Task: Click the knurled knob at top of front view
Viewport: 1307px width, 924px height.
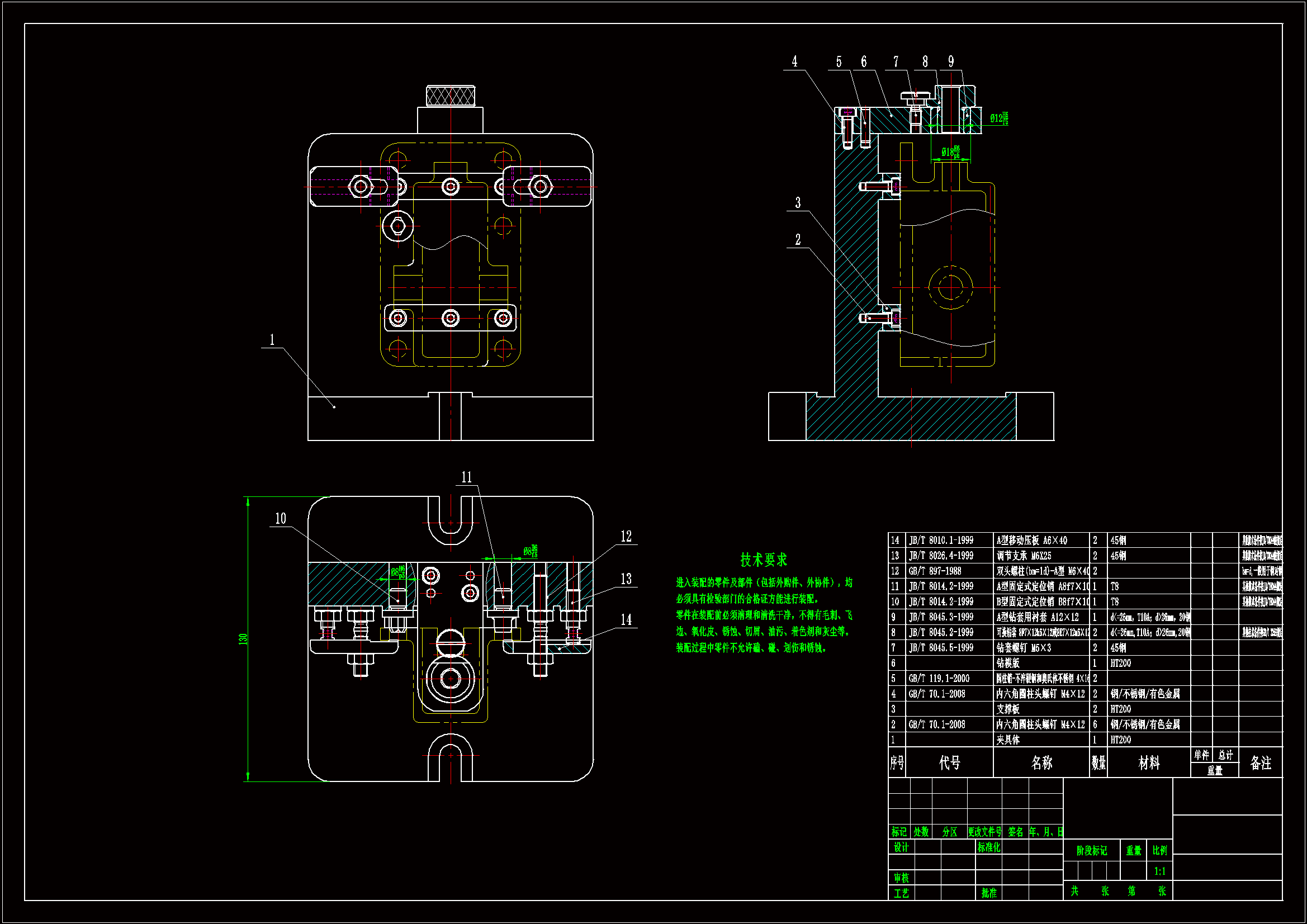Action: (x=450, y=96)
